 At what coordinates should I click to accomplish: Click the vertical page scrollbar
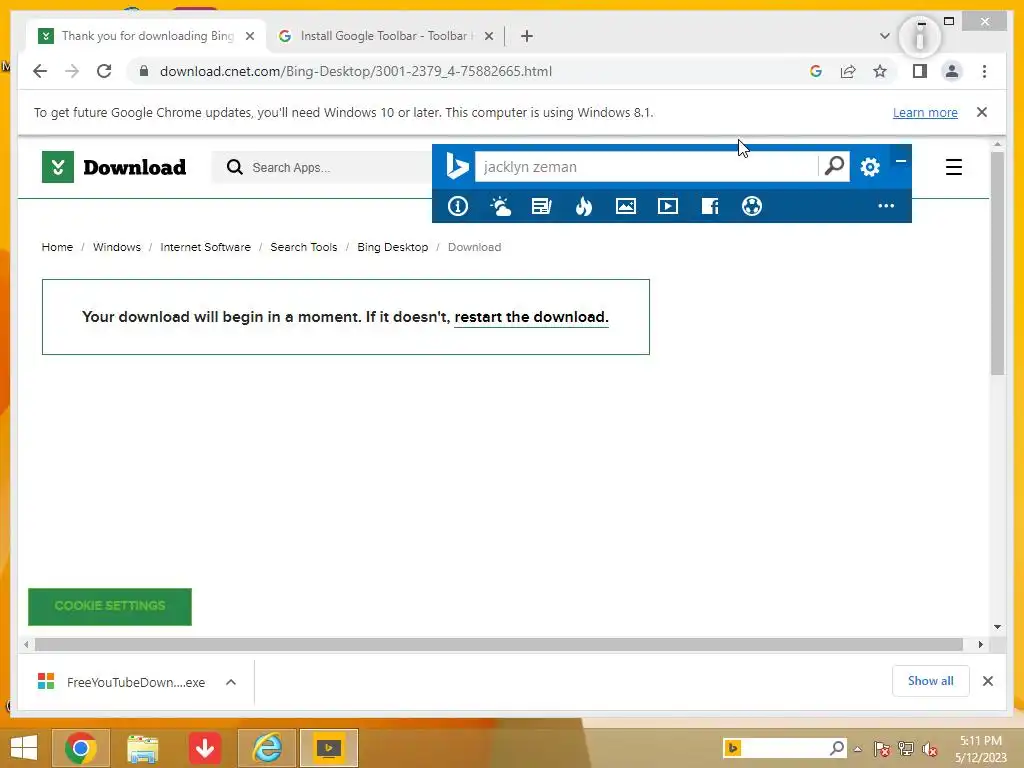(x=997, y=263)
